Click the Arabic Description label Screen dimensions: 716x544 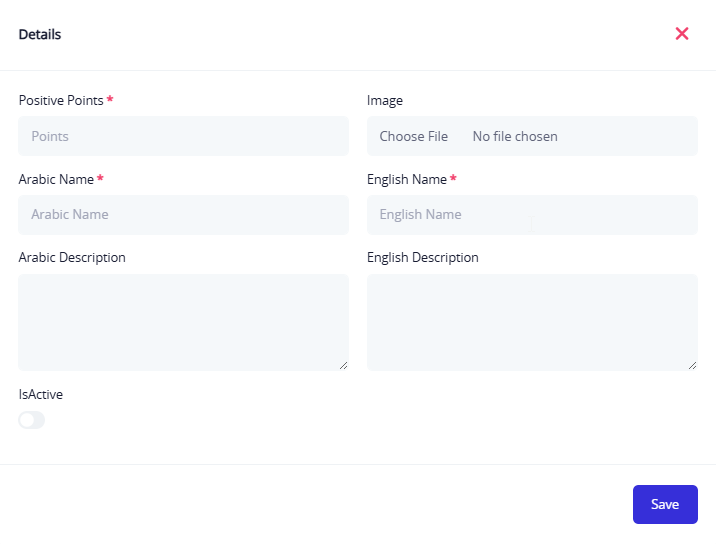(x=72, y=257)
